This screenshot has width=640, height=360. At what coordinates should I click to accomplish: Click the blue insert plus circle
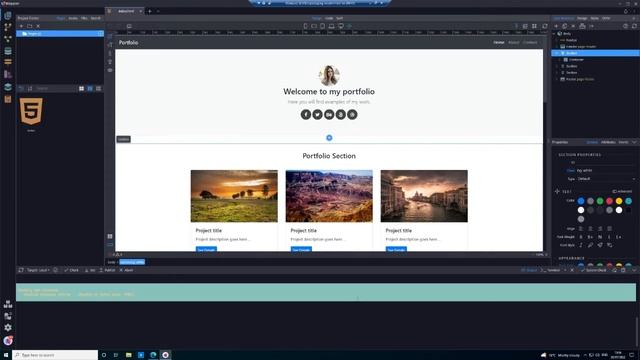click(329, 138)
